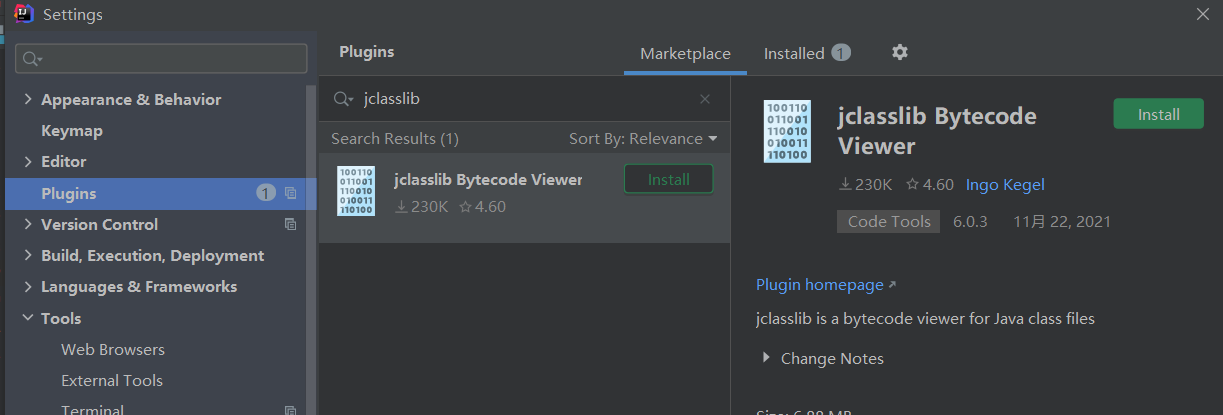Screen dimensions: 1223x415
Task: Click project-level icon beside Version Control
Action: 291,224
